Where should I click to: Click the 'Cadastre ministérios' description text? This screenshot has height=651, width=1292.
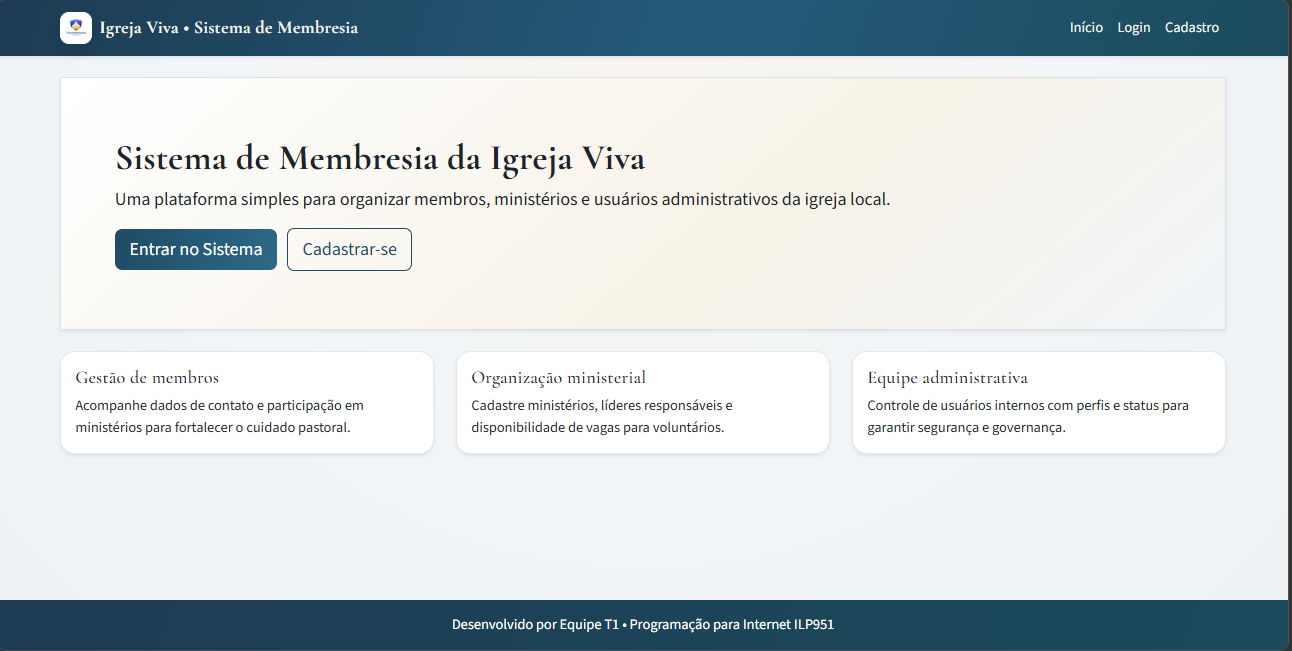point(601,416)
